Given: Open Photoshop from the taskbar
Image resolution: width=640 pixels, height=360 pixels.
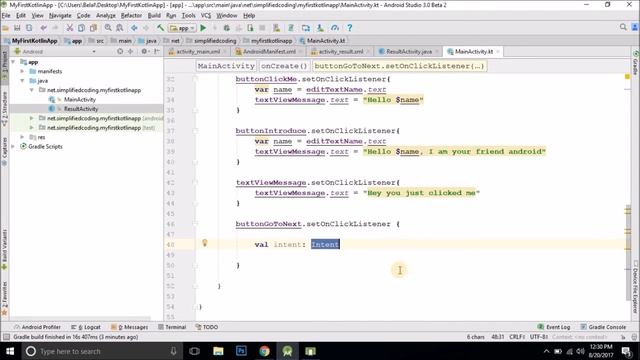Looking at the screenshot, I should pos(241,351).
